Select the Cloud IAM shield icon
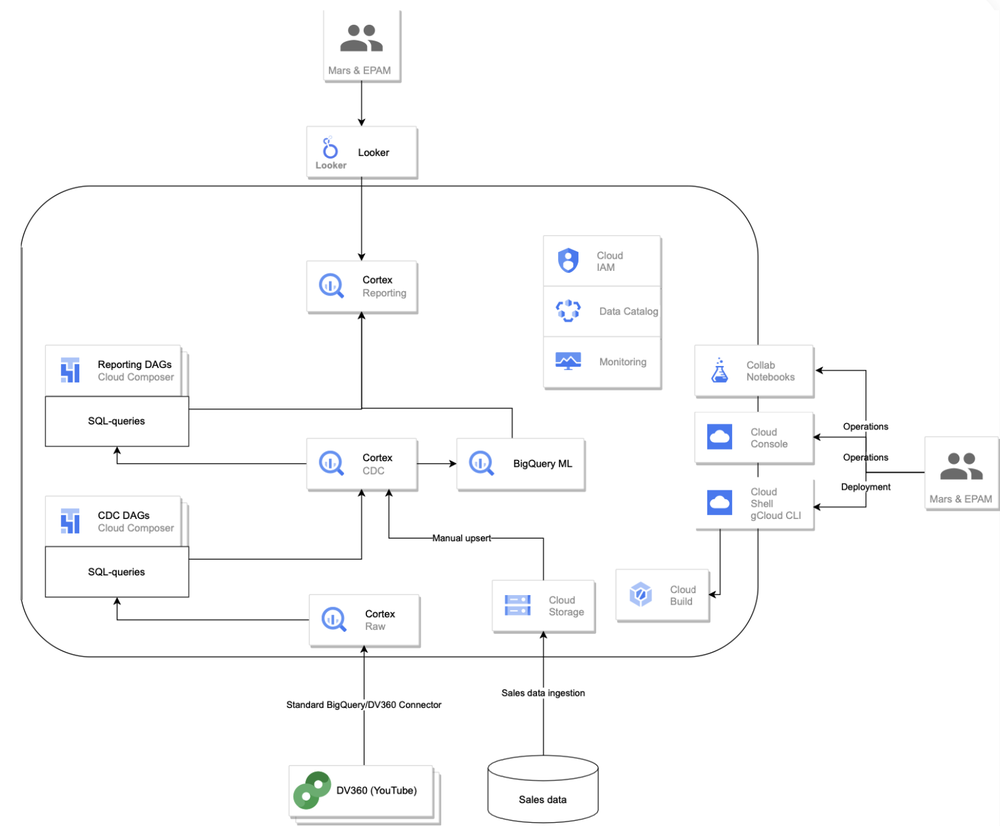1000x826 pixels. tap(568, 260)
